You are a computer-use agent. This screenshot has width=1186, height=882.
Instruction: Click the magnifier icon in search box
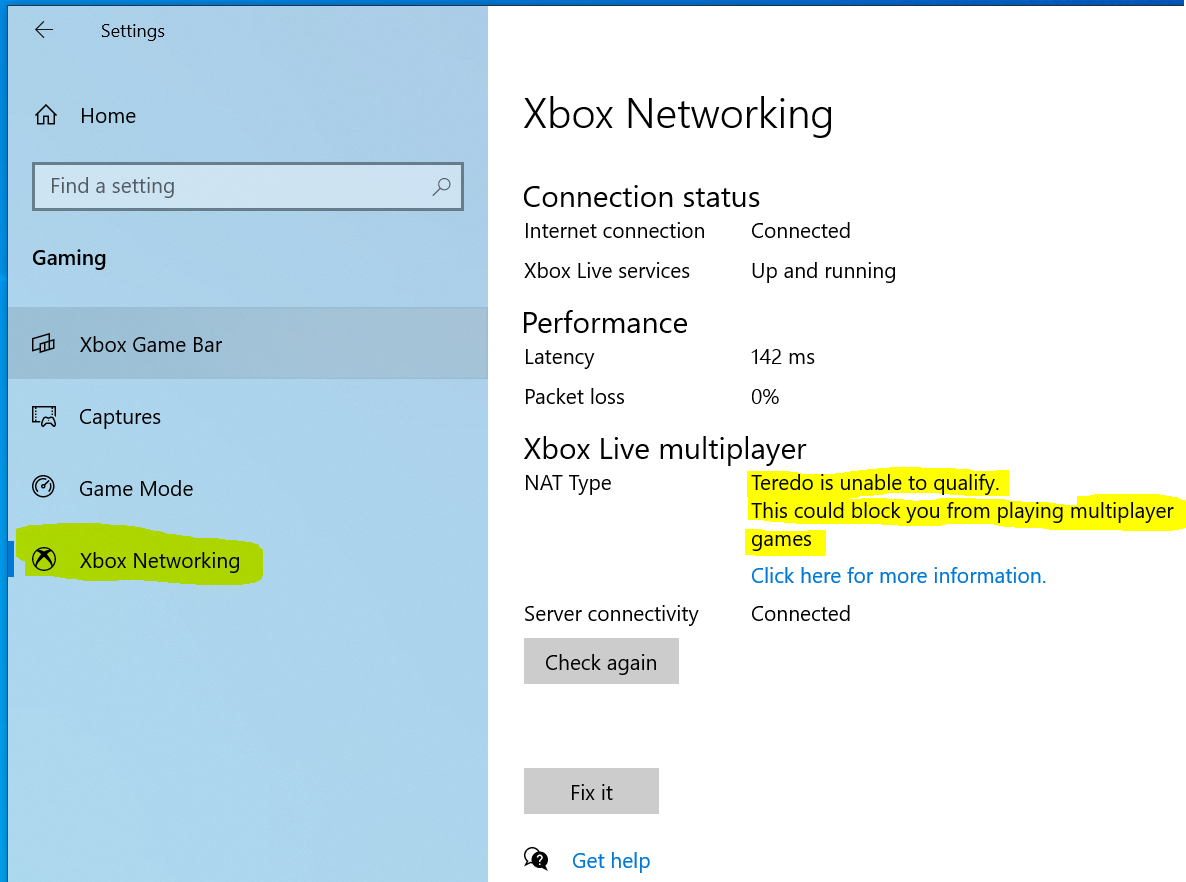tap(441, 186)
